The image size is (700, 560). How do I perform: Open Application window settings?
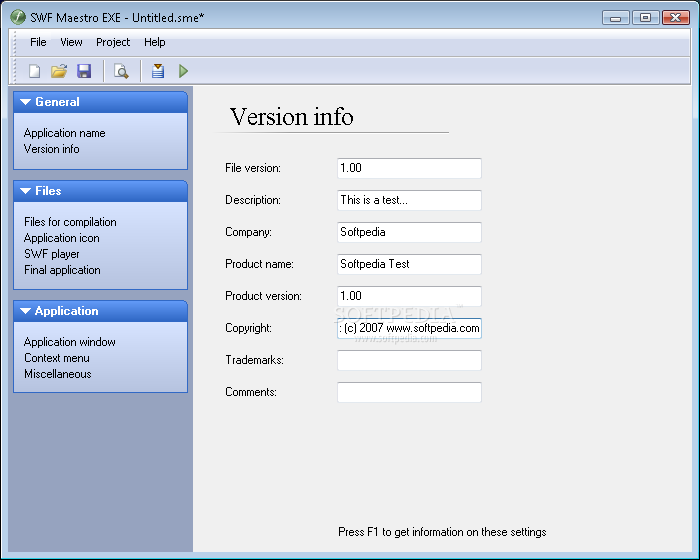tap(70, 342)
